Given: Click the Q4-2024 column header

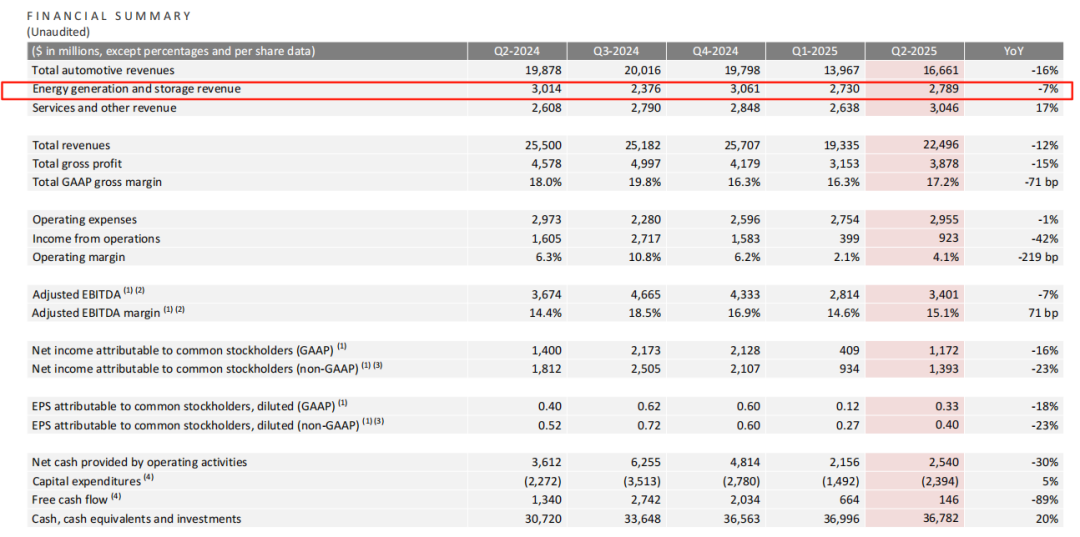Looking at the screenshot, I should (x=716, y=51).
